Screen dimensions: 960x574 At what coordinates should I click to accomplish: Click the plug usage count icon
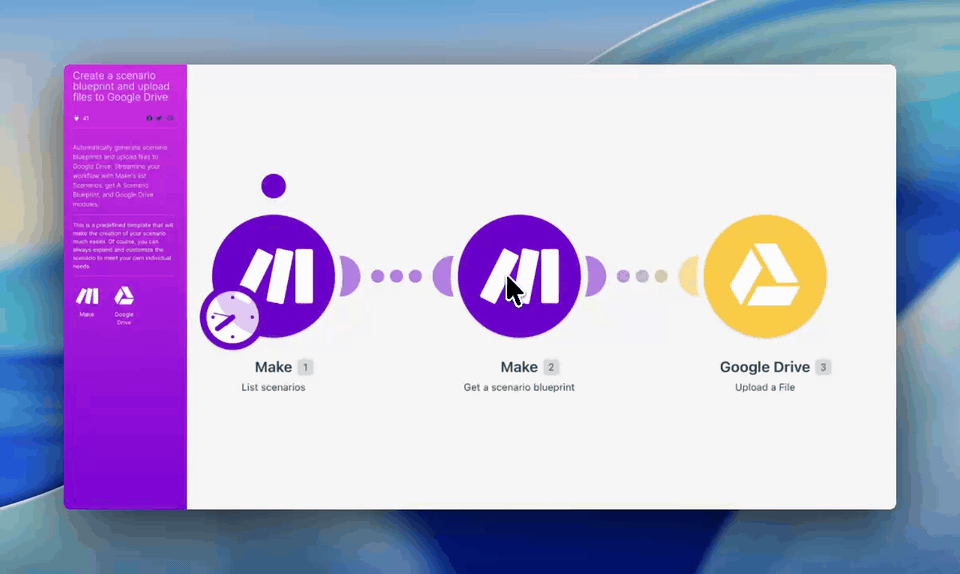77,118
